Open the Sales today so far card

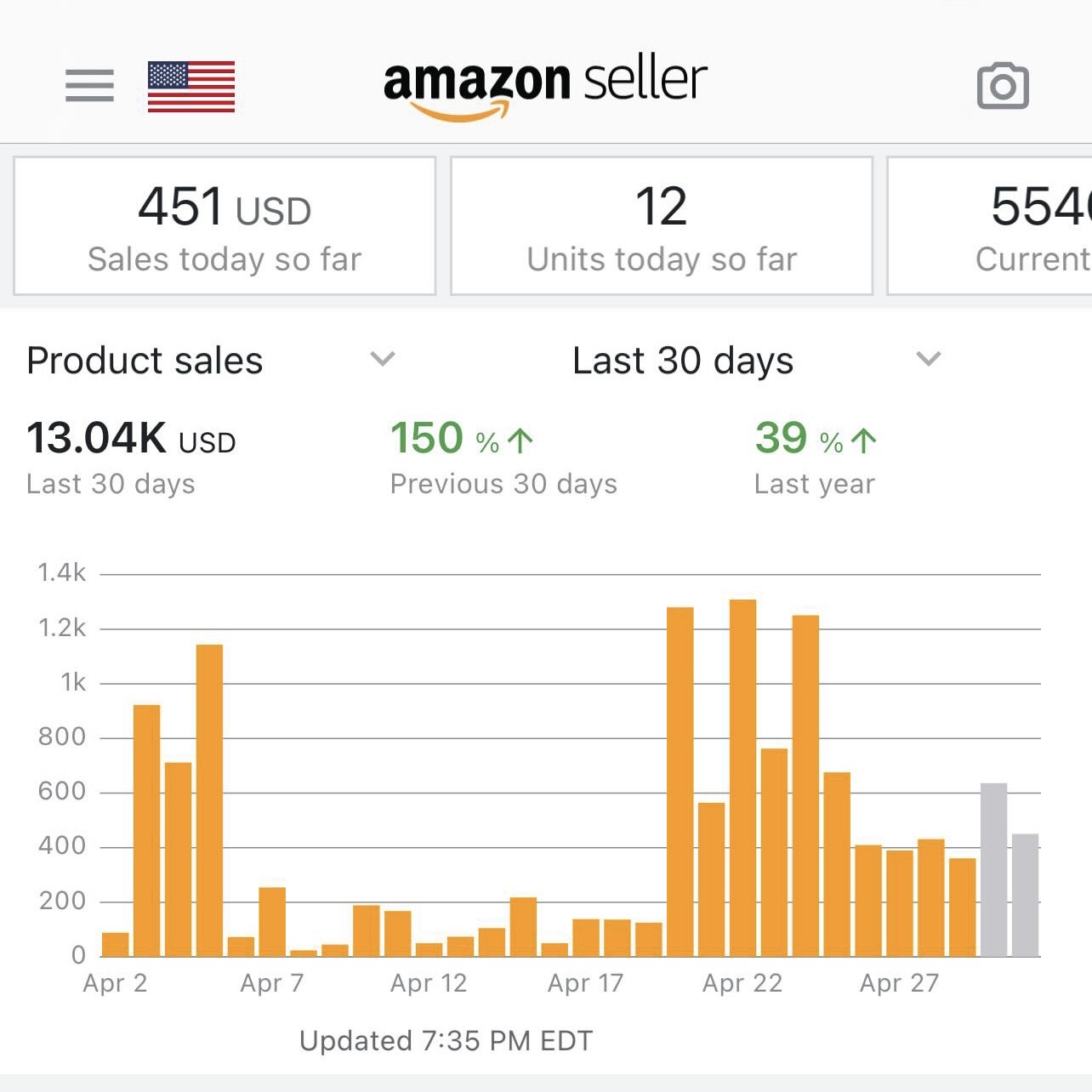[225, 226]
